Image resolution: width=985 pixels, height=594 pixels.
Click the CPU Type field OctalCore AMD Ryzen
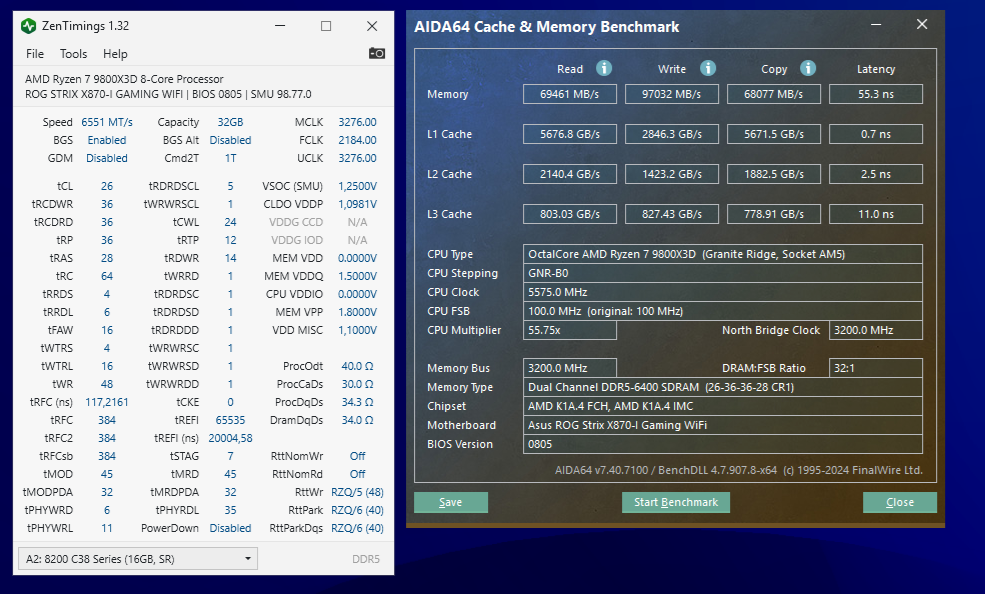click(x=722, y=254)
